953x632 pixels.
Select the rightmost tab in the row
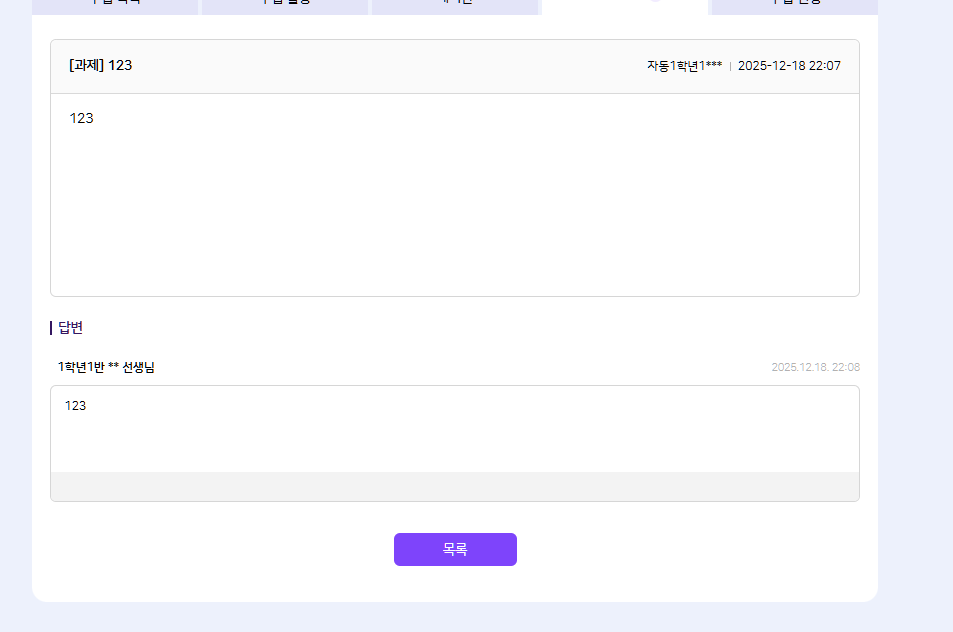point(795,6)
